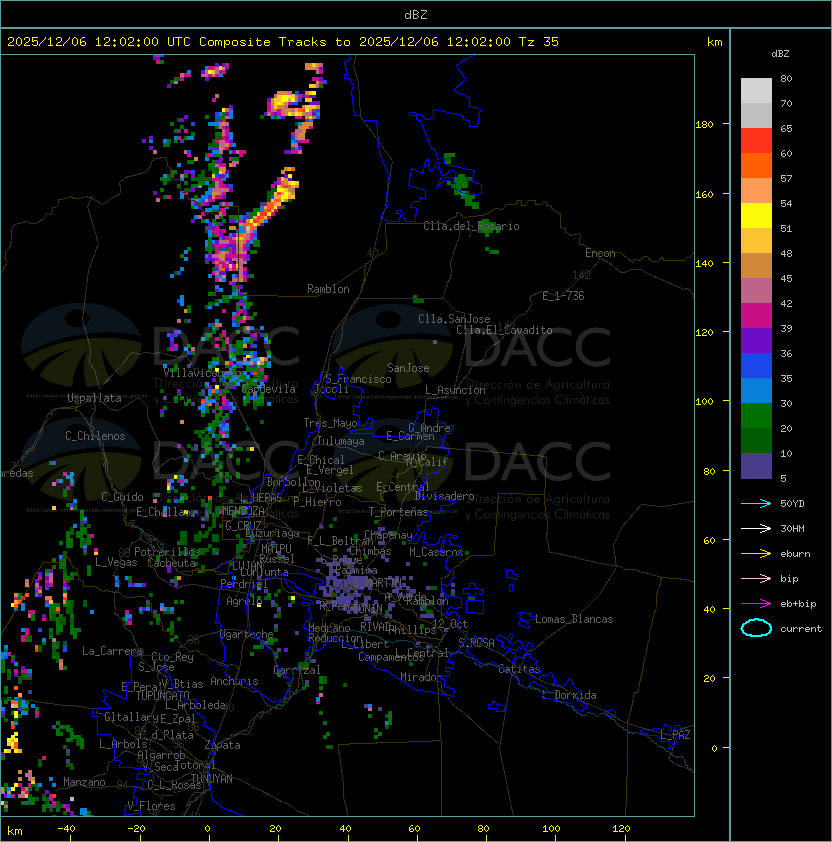Click the '50YD' legend label

pyautogui.click(x=792, y=504)
